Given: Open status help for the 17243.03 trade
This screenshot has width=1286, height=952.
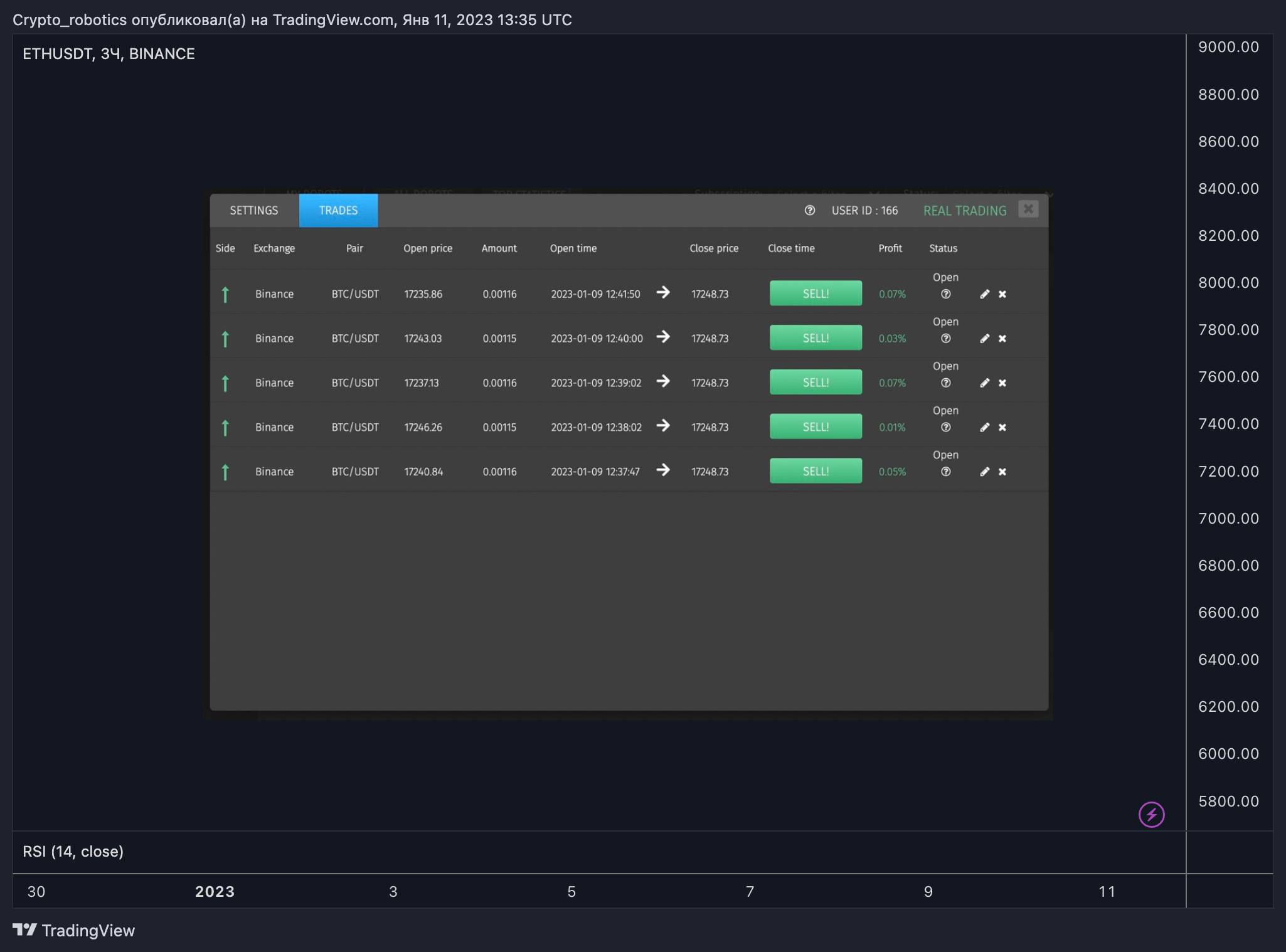Looking at the screenshot, I should (945, 339).
